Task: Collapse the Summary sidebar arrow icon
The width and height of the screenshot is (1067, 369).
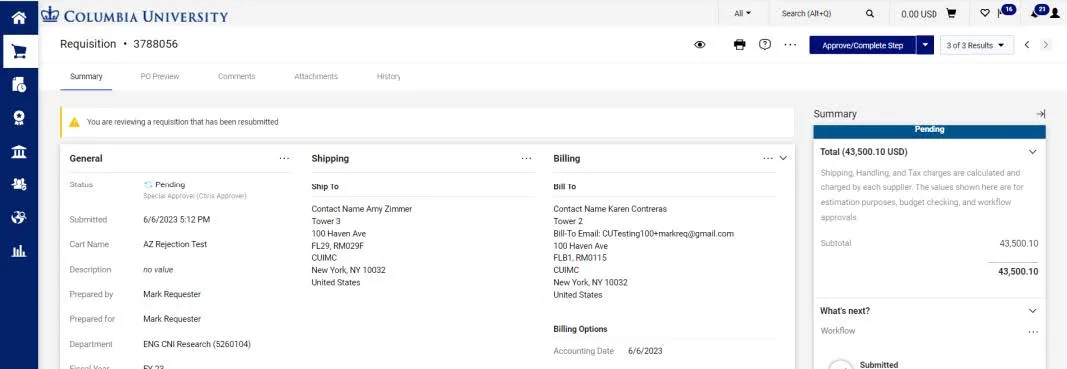Action: pyautogui.click(x=1040, y=114)
